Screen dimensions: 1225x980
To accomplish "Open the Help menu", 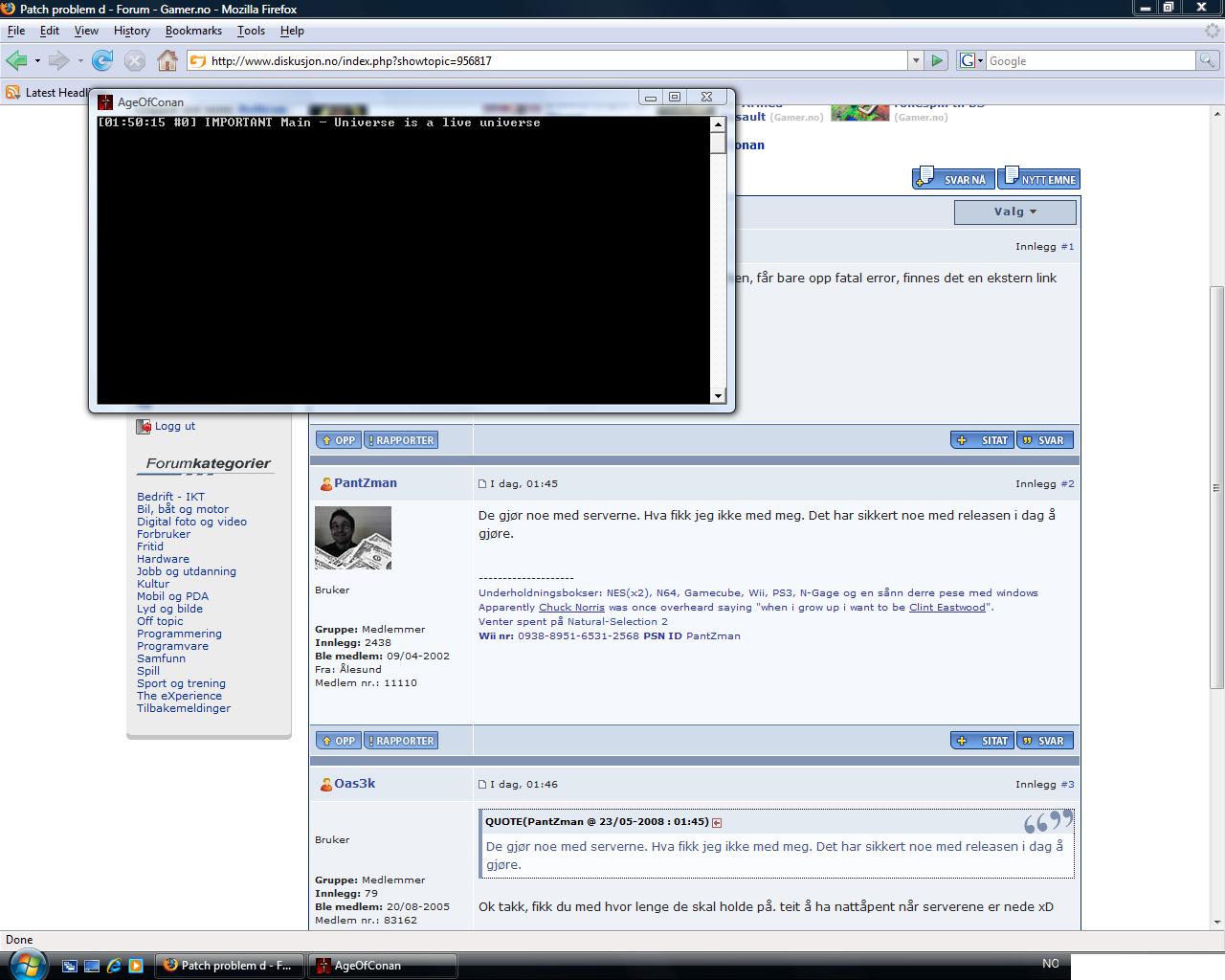I will [x=292, y=31].
